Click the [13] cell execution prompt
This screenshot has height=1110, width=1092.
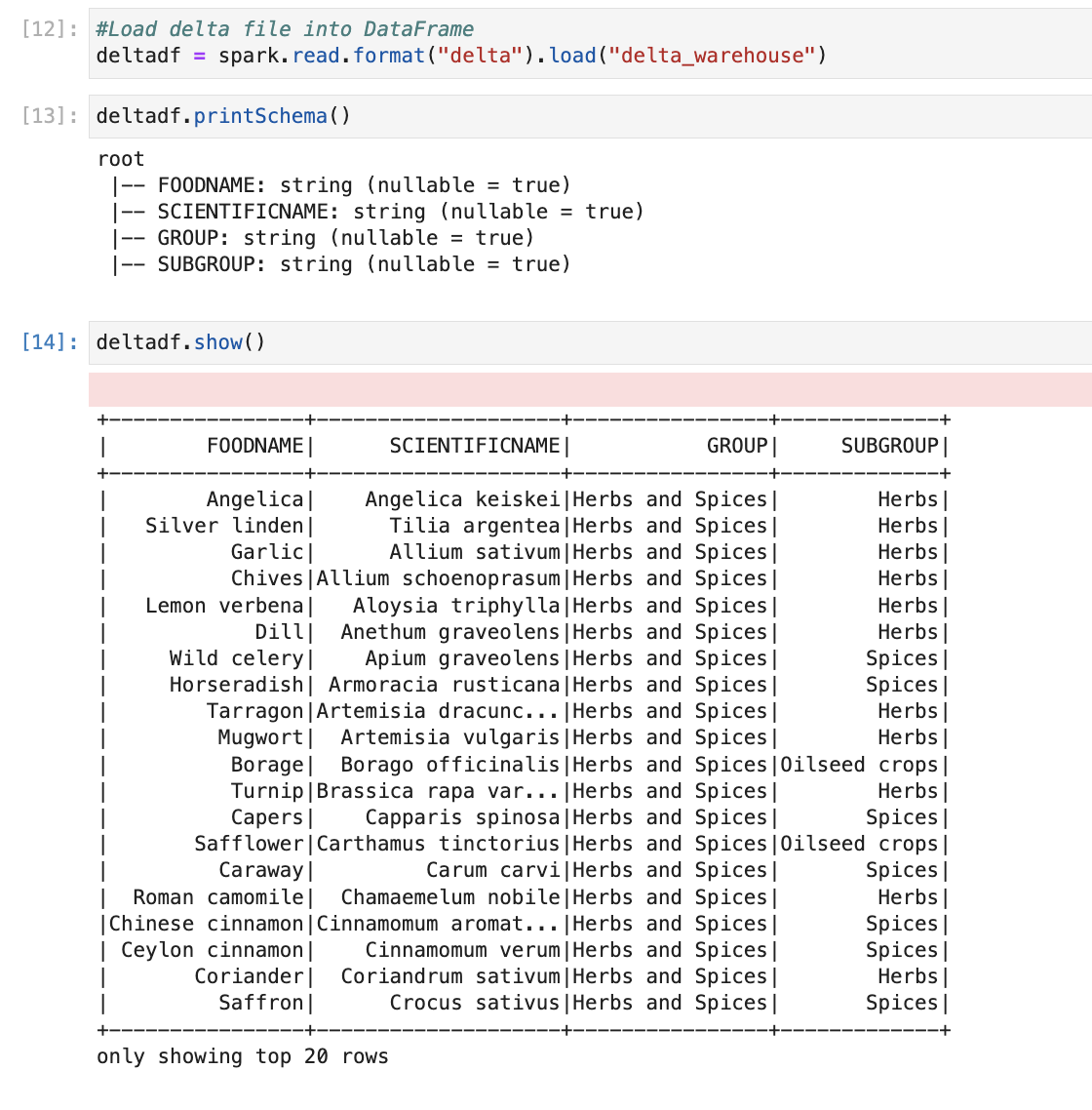pyautogui.click(x=49, y=116)
